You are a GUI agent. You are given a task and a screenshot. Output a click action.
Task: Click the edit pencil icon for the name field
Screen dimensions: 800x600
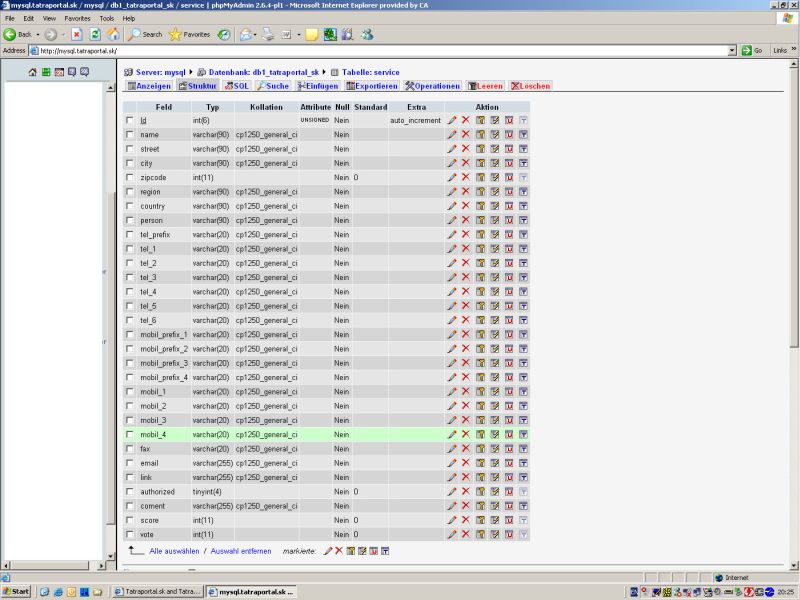(x=452, y=135)
